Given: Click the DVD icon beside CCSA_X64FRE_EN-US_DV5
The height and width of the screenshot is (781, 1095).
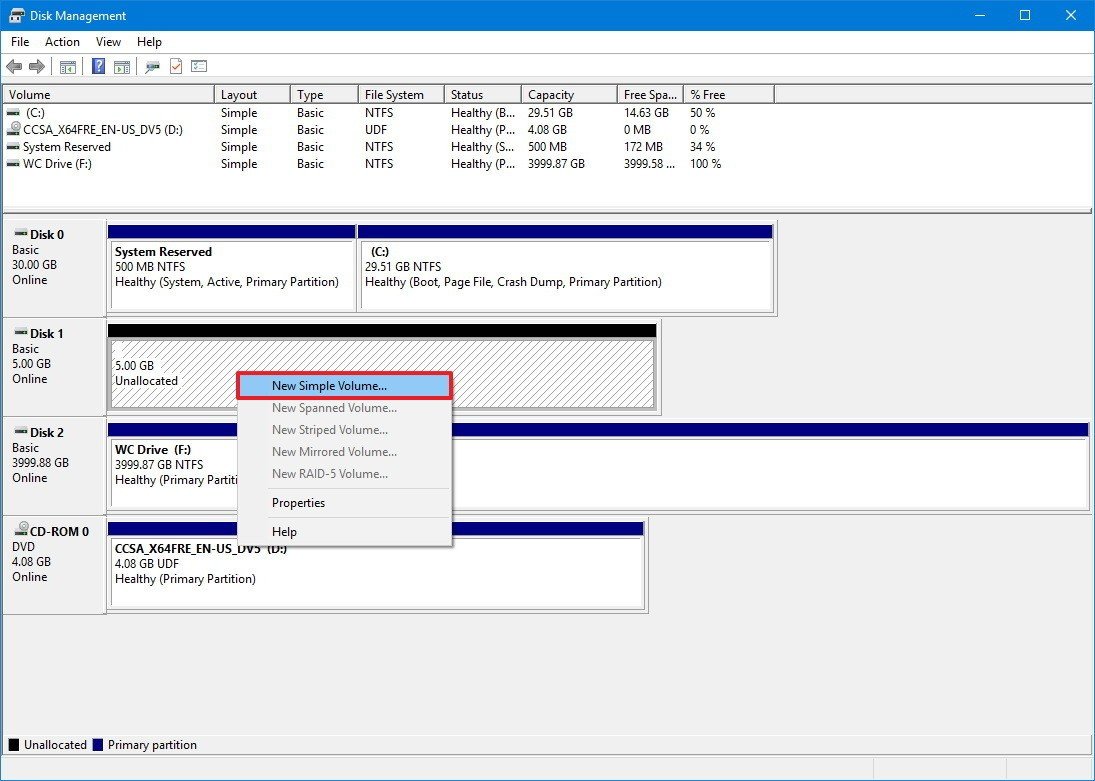Looking at the screenshot, I should 13,129.
